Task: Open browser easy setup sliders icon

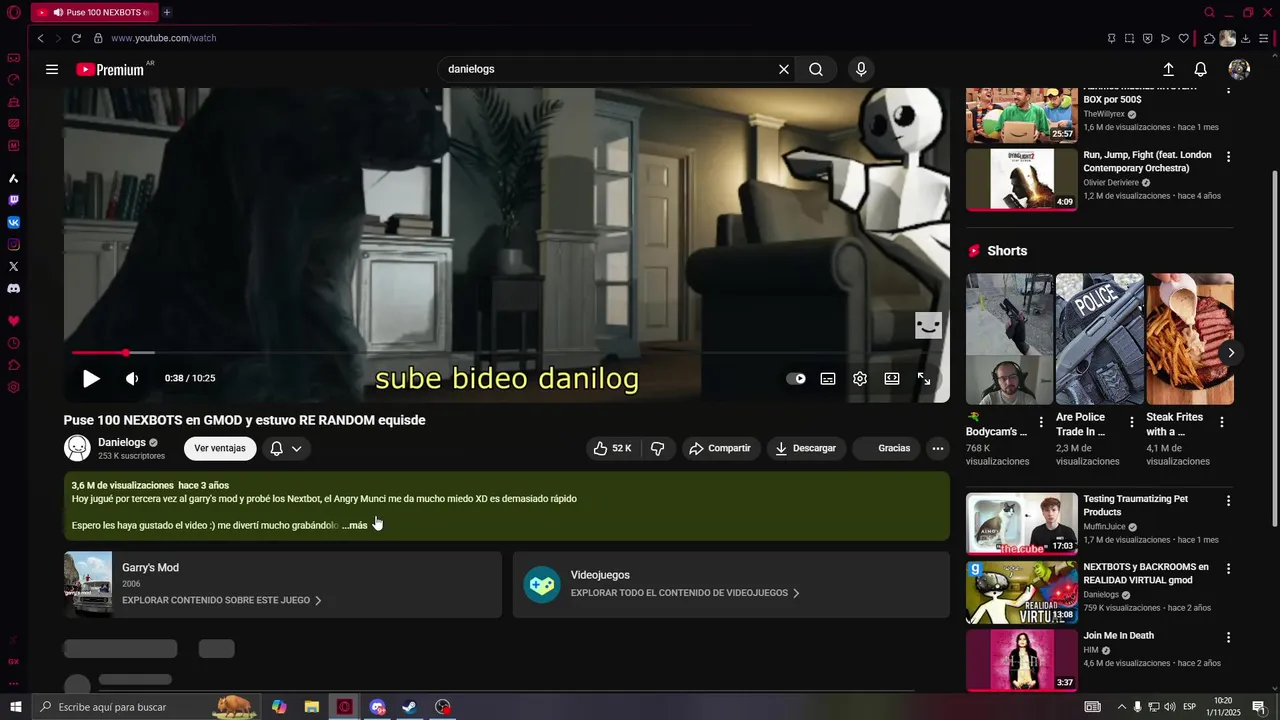Action: [x=1264, y=38]
